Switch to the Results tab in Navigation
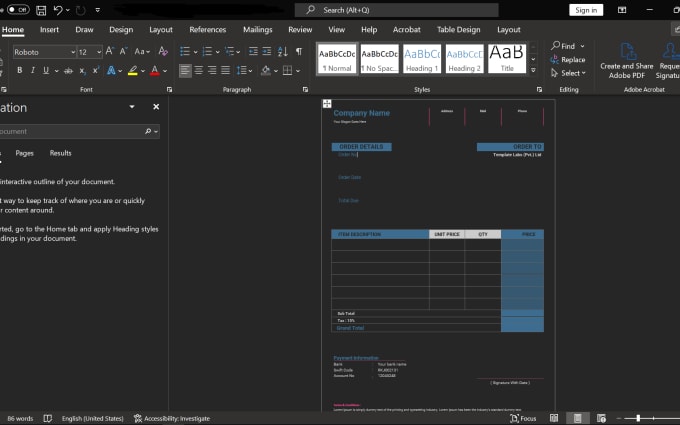Image resolution: width=680 pixels, height=425 pixels. [60, 153]
